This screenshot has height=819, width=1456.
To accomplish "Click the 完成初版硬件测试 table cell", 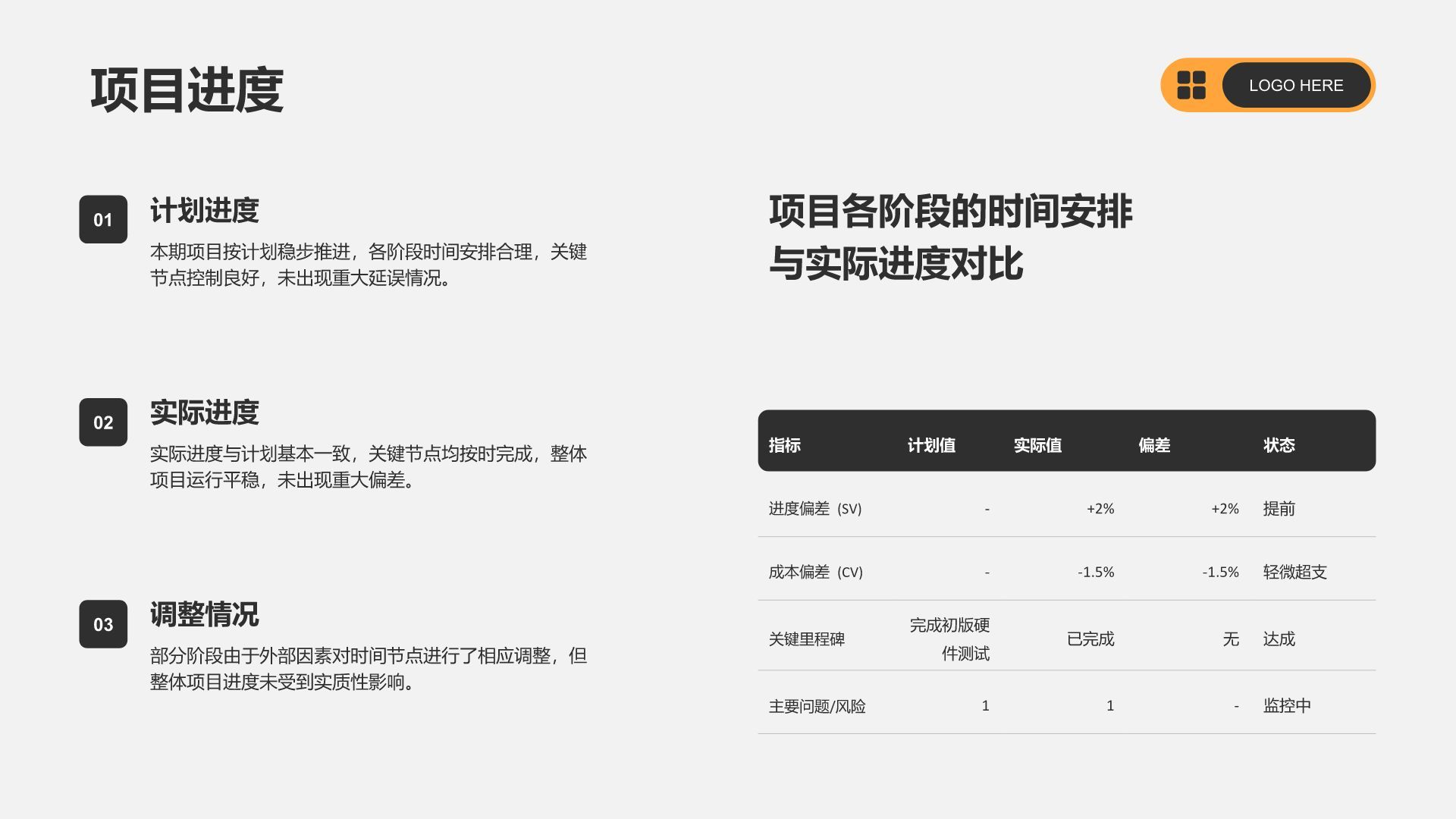I will tap(949, 639).
